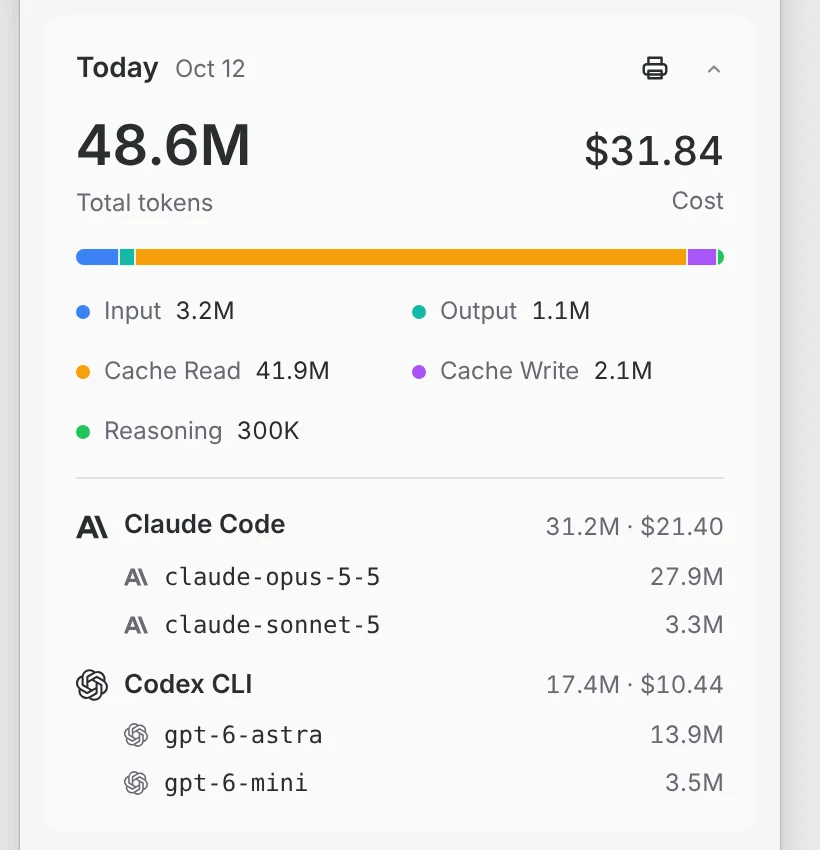
Task: Click the 31.2M · $21.40 summary
Action: pos(635,526)
